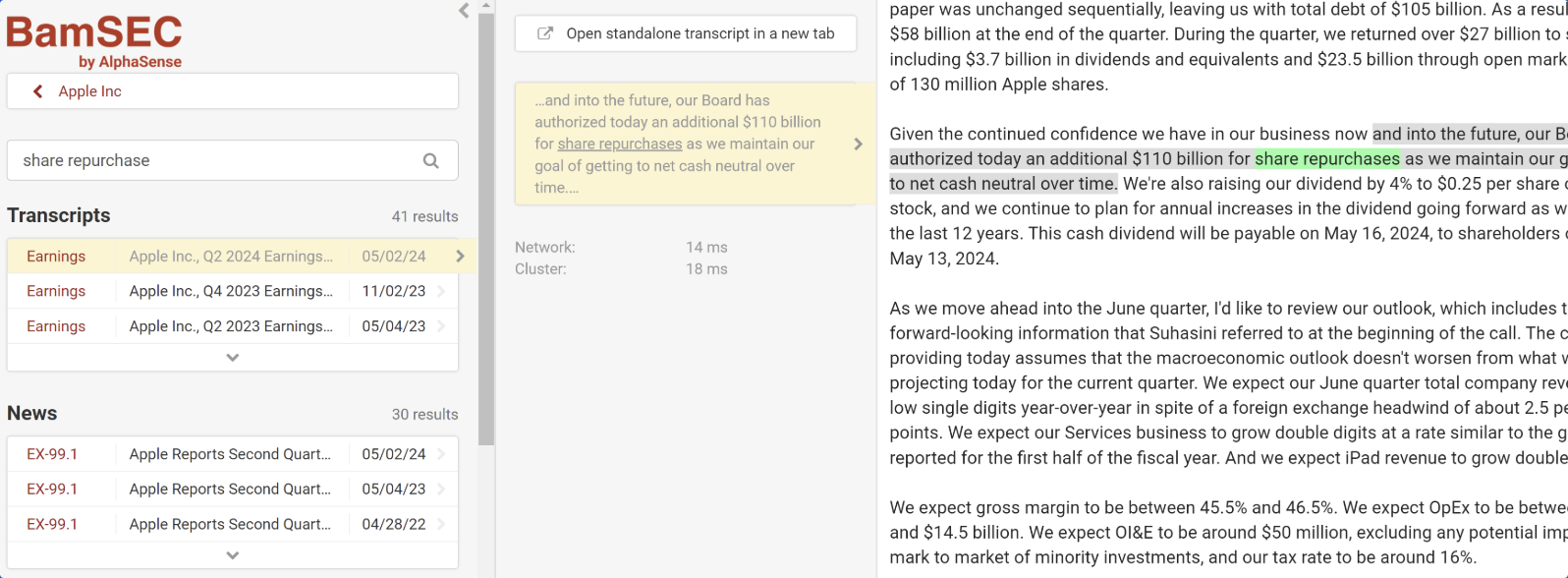Expand additional News results below the list
Image resolution: width=1568 pixels, height=578 pixels.
(x=232, y=554)
